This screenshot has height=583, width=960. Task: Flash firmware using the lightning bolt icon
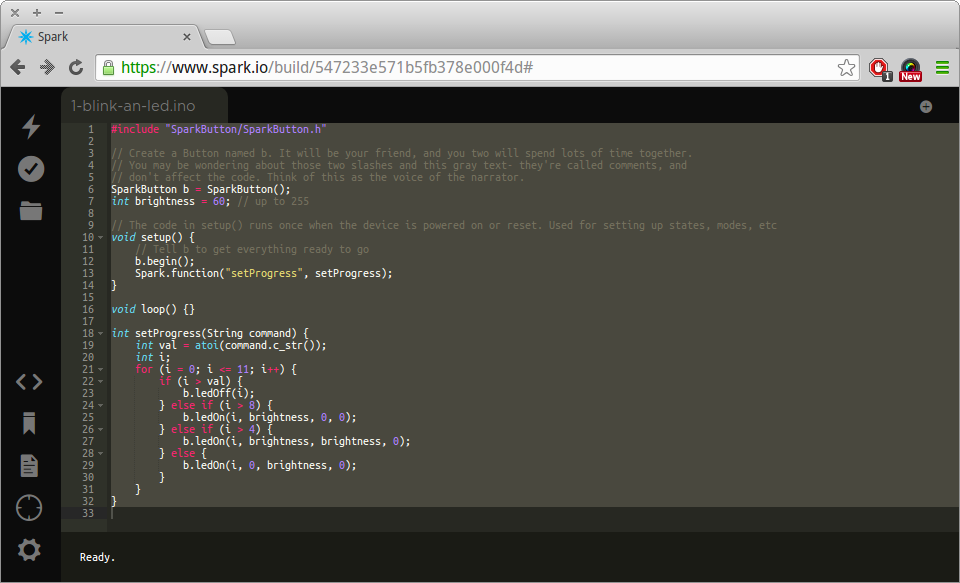tap(30, 127)
